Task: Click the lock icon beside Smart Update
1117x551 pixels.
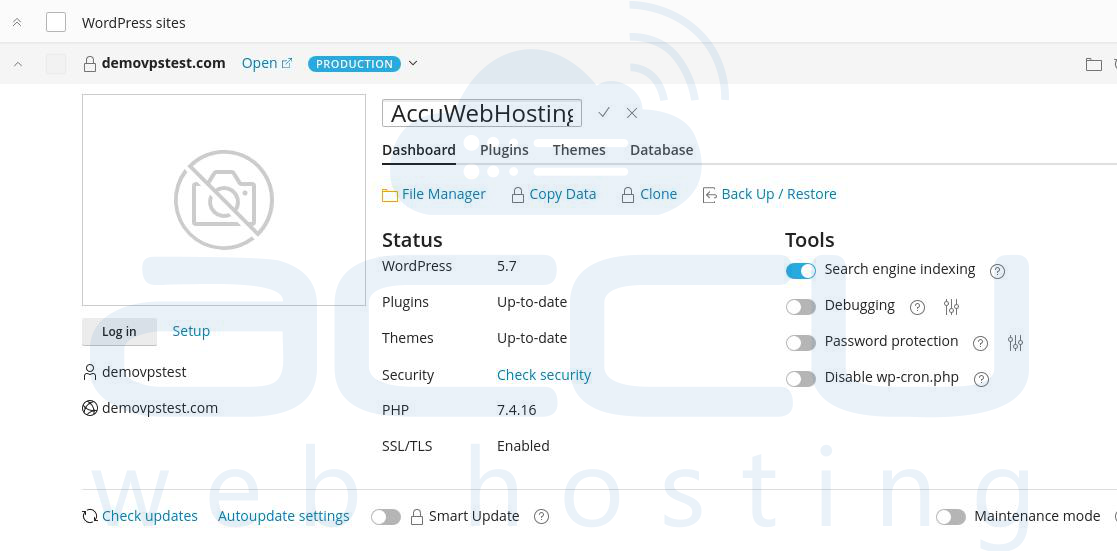Action: pyautogui.click(x=417, y=517)
